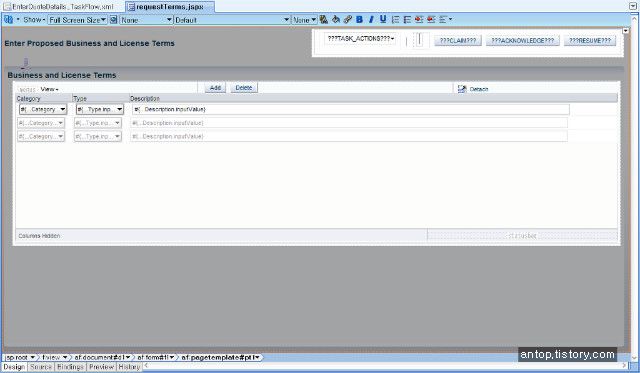Toggle bold formatting
The height and width of the screenshot is (373, 640).
359,19
